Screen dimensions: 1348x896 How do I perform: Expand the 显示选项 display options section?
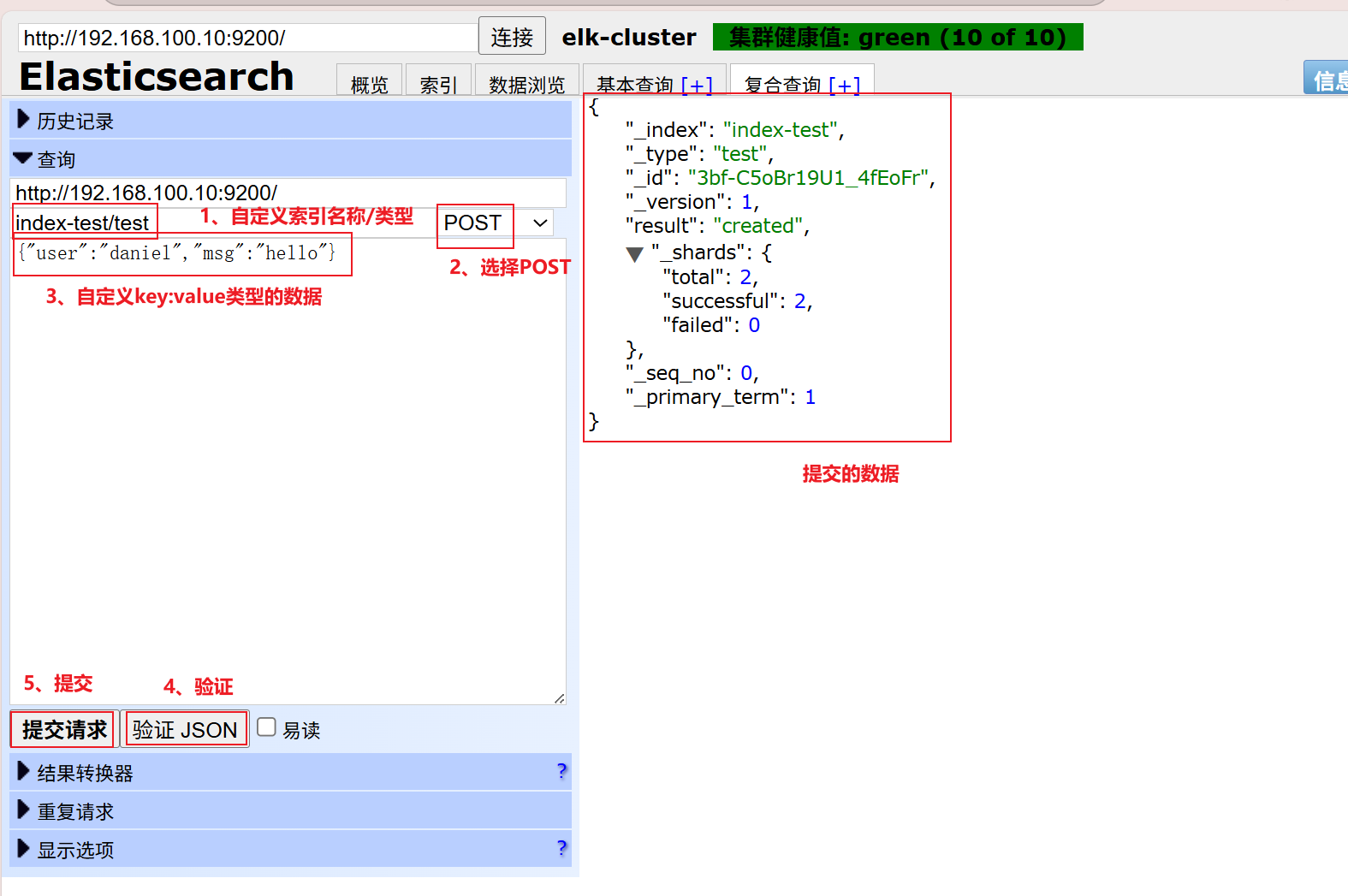(x=290, y=849)
